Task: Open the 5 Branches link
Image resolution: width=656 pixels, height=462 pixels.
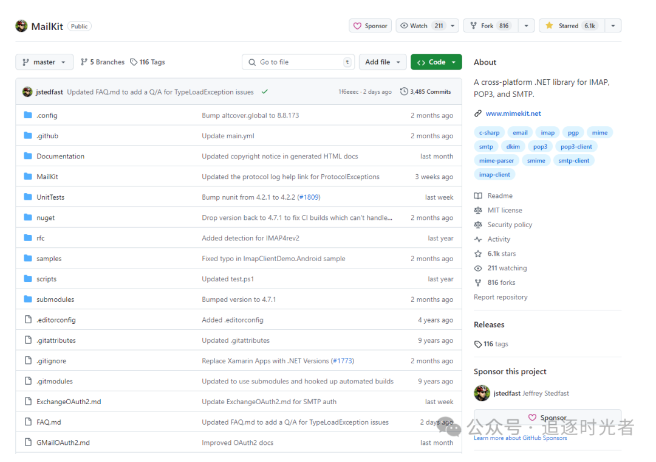Action: coord(102,62)
